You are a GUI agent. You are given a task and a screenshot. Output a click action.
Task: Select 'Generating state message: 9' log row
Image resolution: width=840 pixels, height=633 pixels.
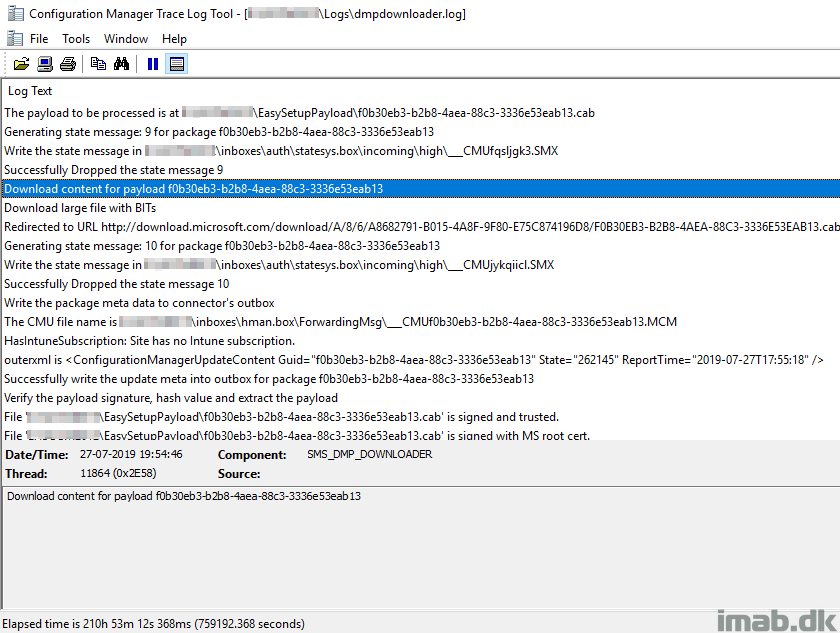[421, 132]
